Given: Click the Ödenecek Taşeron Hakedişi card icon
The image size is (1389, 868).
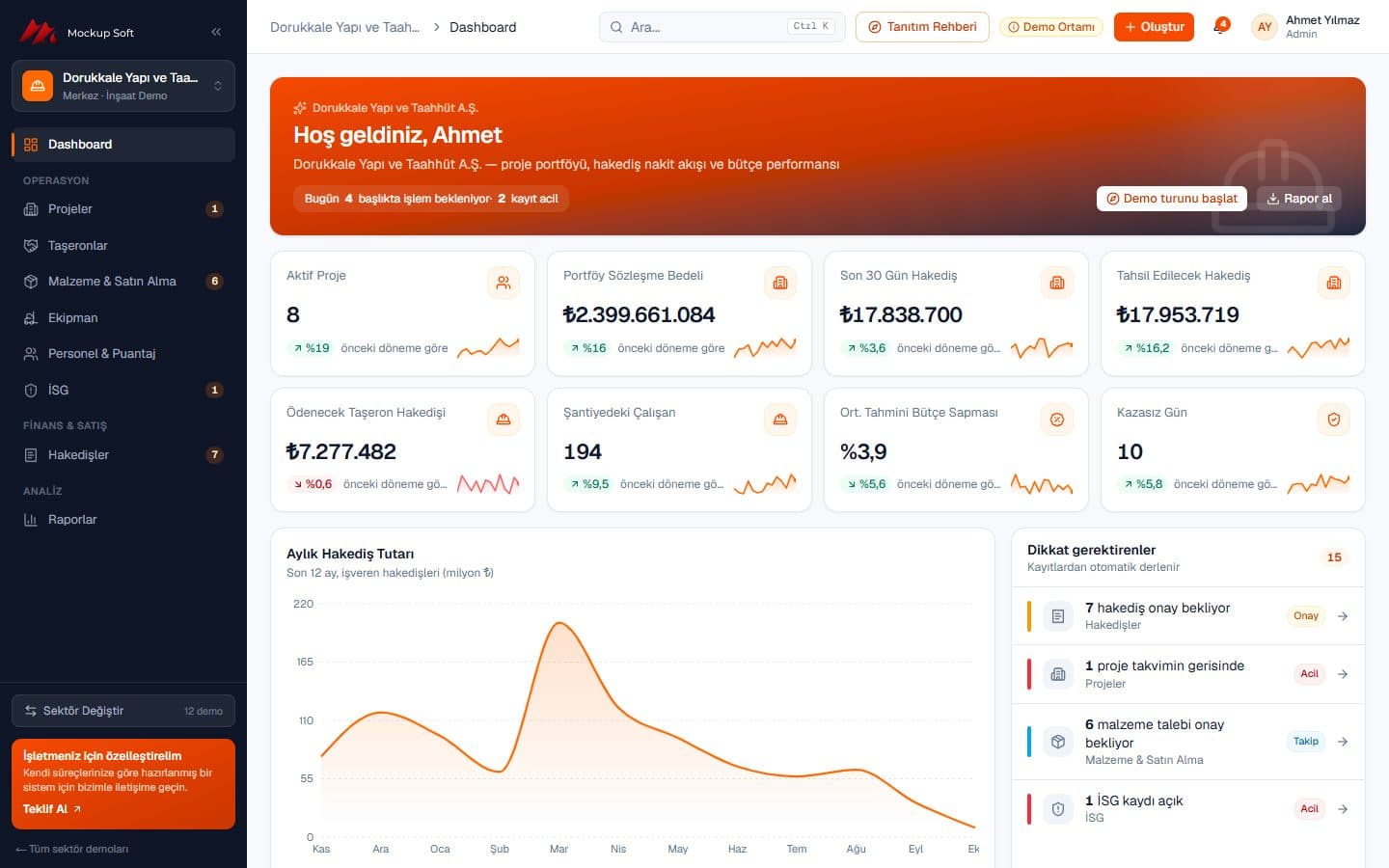Looking at the screenshot, I should [x=504, y=420].
